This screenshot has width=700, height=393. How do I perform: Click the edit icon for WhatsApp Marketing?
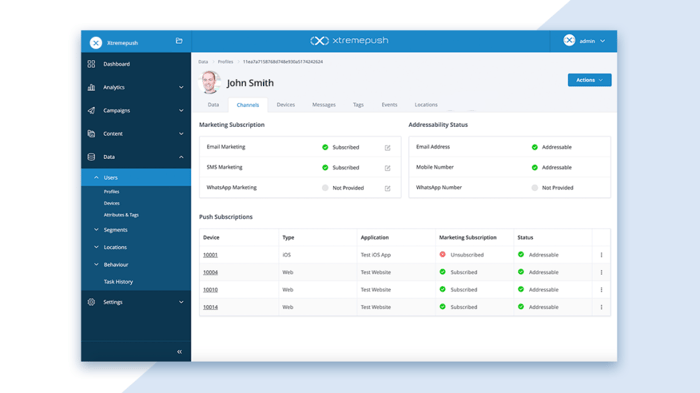tap(388, 188)
